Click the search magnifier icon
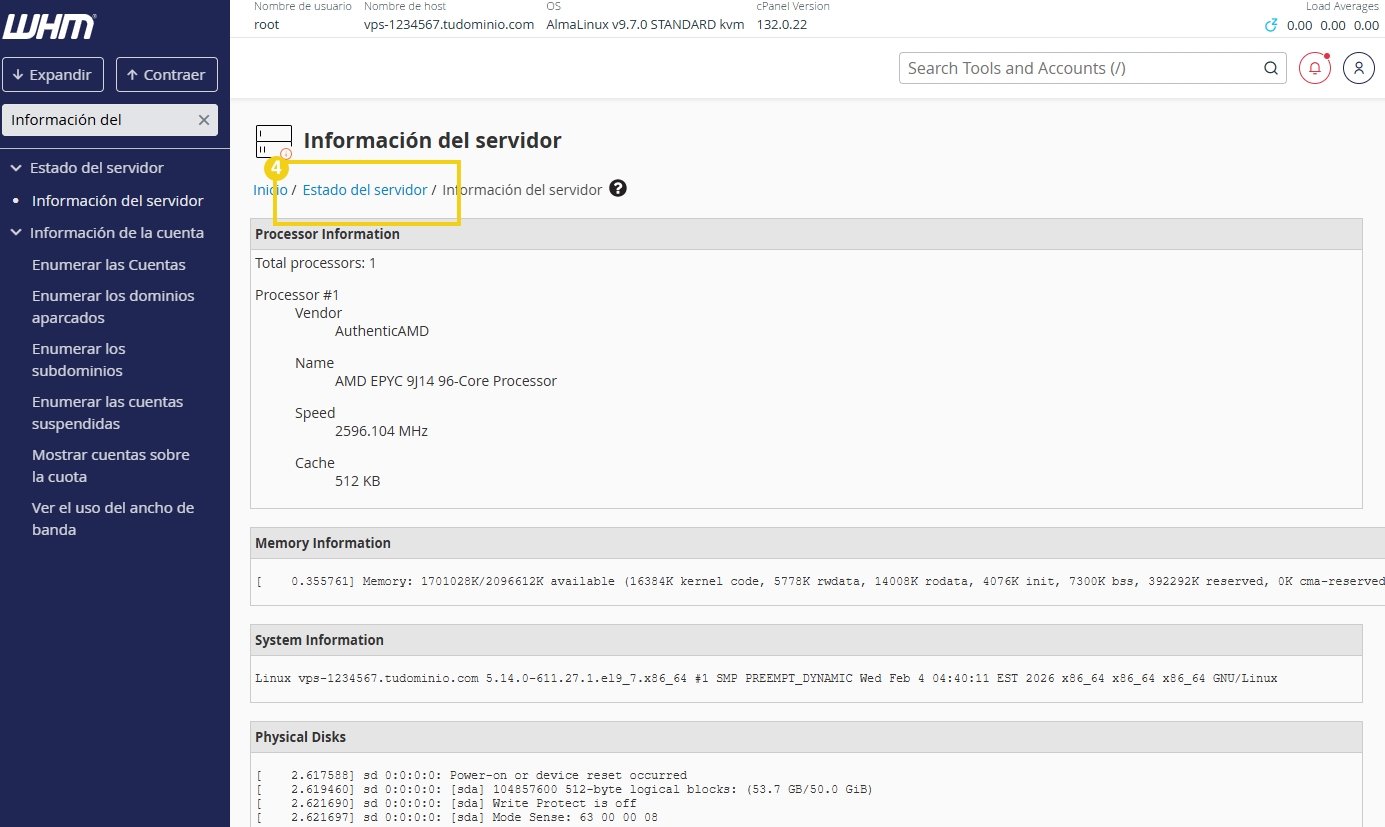 pos(1270,68)
